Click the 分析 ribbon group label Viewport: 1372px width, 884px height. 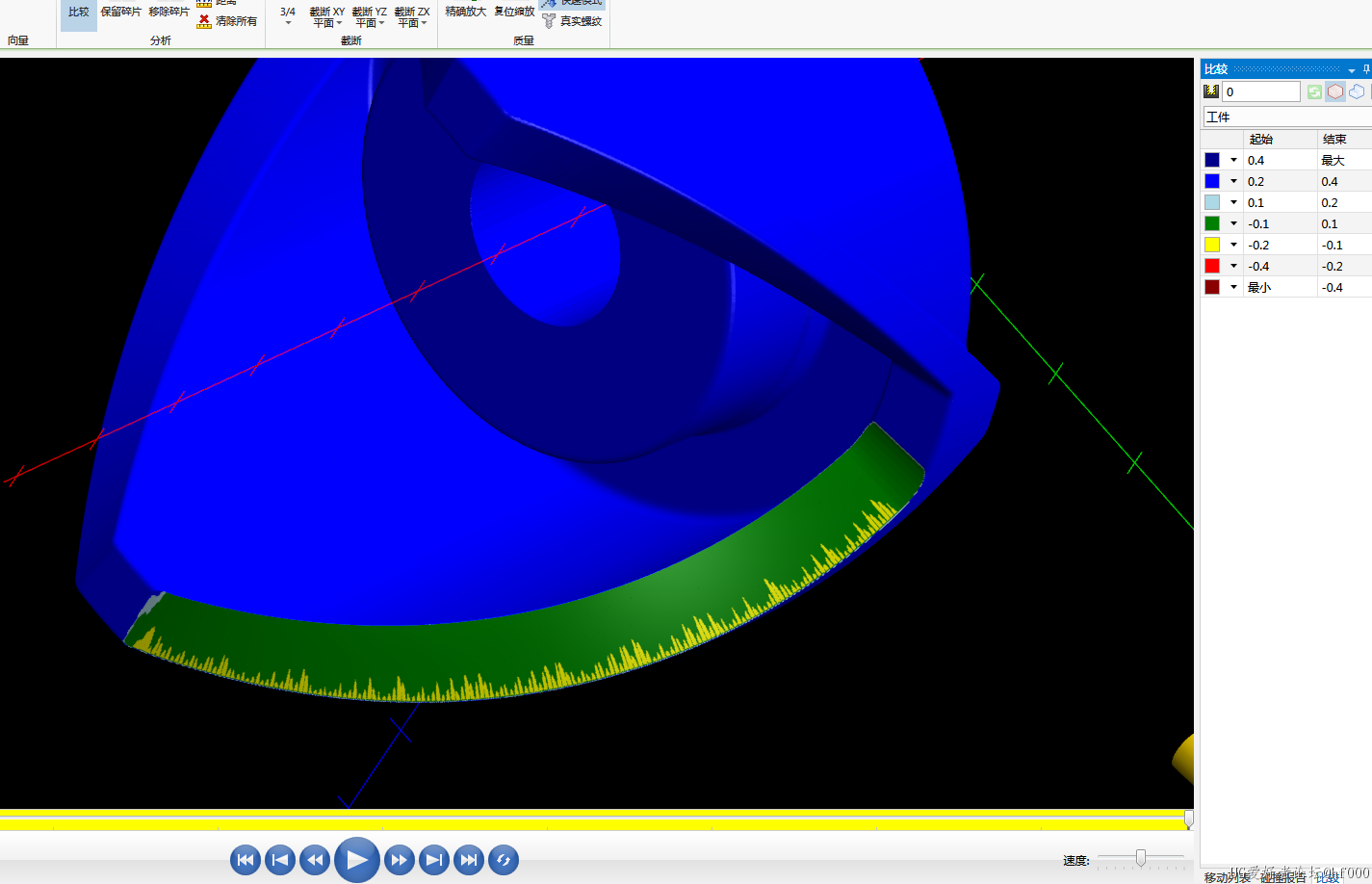click(x=161, y=40)
